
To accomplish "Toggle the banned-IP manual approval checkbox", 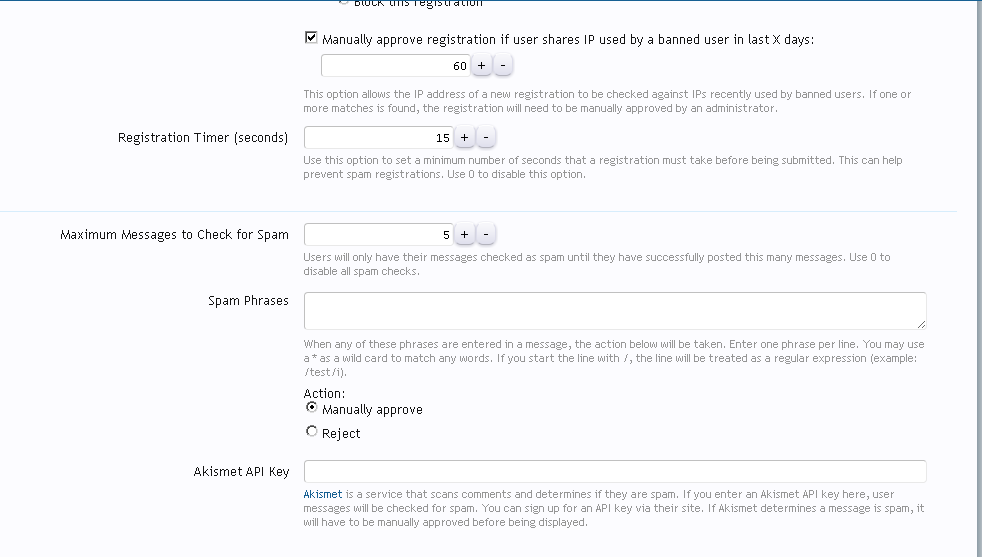I will click(312, 39).
